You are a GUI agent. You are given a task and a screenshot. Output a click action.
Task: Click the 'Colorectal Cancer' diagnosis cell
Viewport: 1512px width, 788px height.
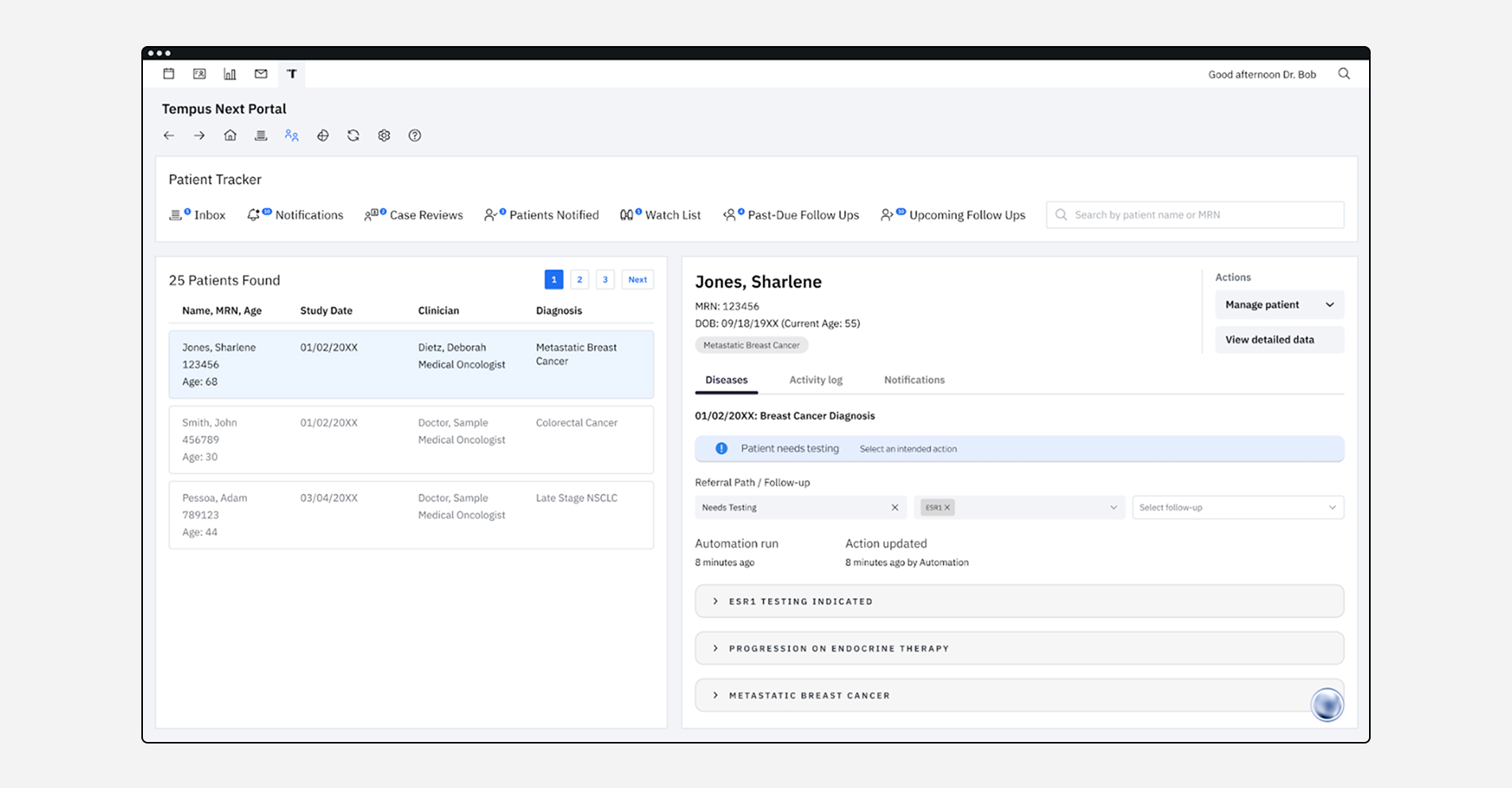click(x=577, y=423)
